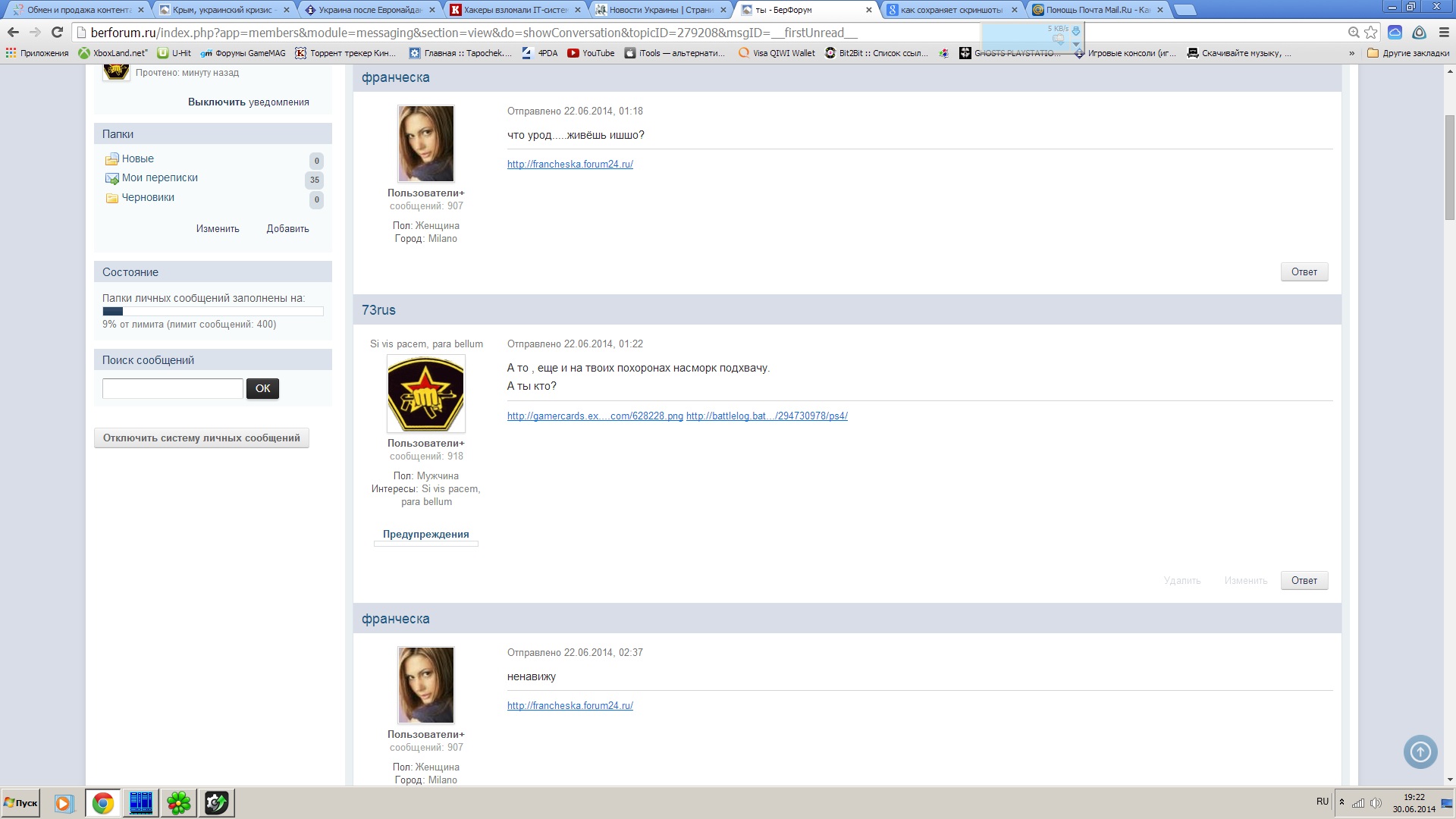Click the scroll-to-top arrow circle icon
This screenshot has width=1456, height=819.
coord(1420,752)
